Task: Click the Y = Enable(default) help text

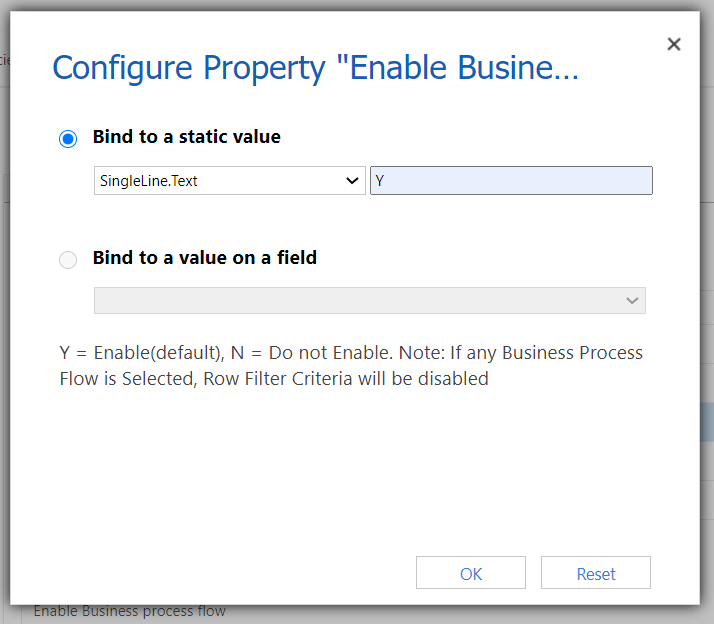Action: click(142, 353)
